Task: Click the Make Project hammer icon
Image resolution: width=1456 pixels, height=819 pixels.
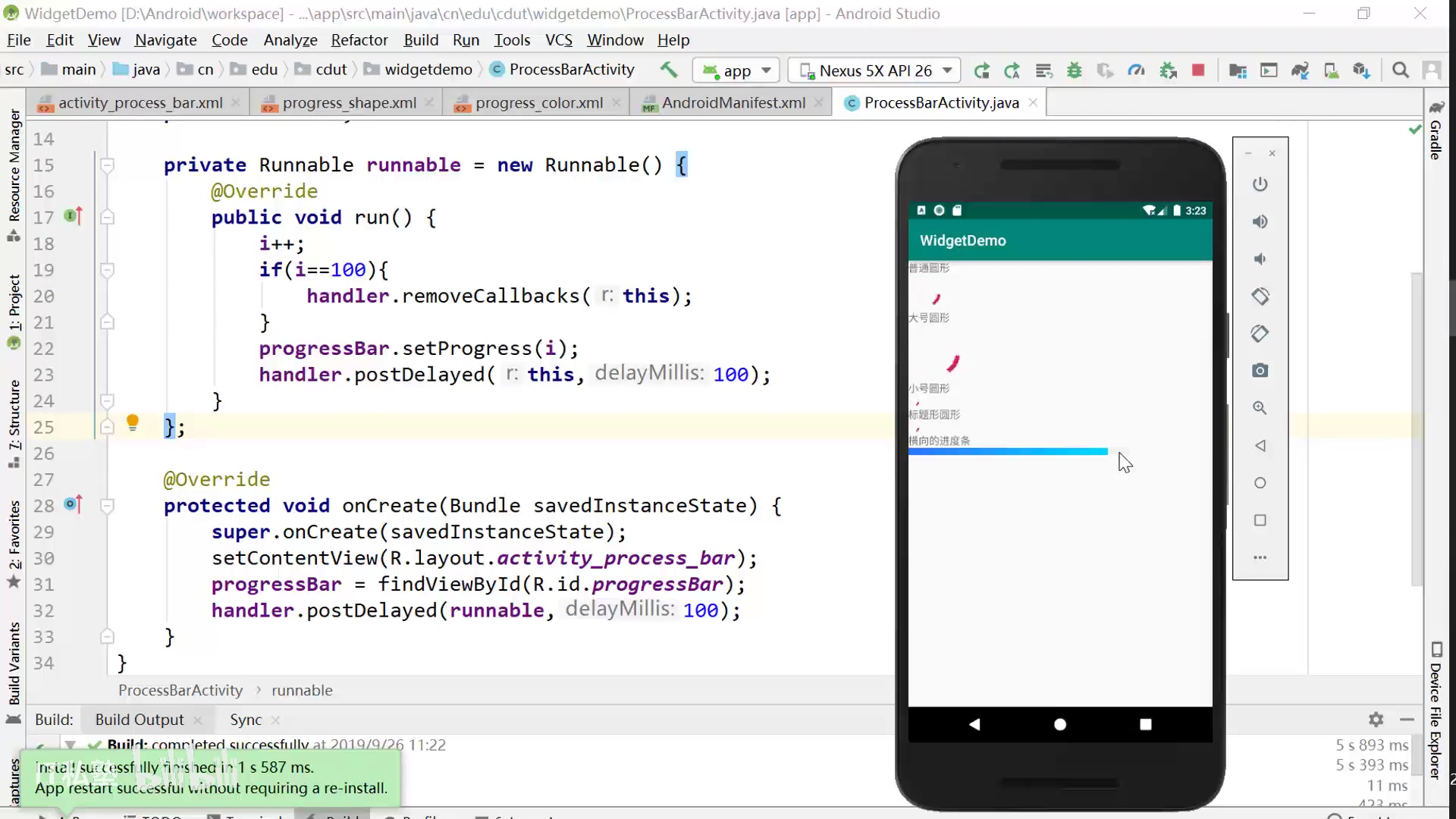Action: [668, 70]
